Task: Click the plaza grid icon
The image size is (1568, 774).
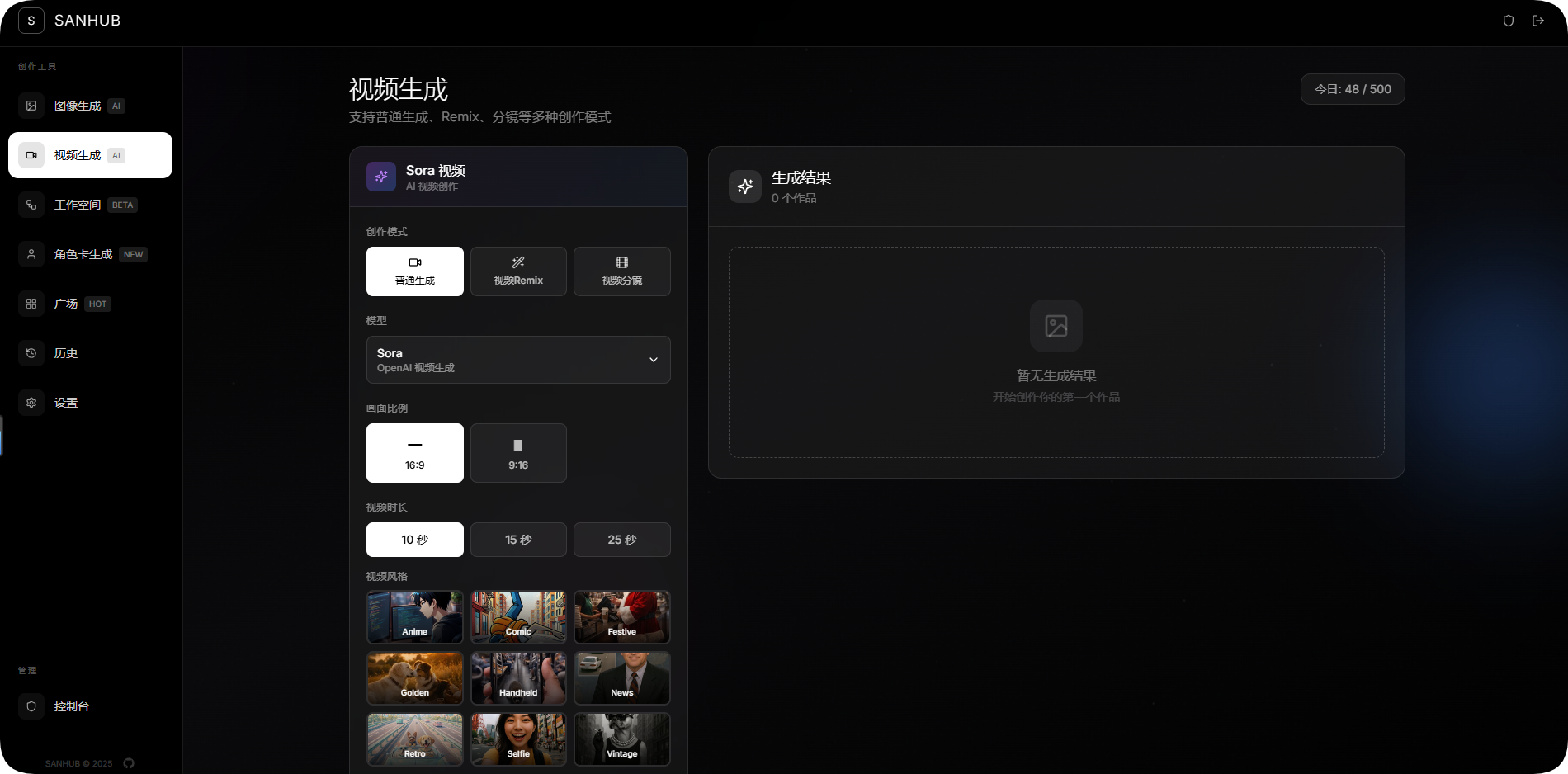Action: pyautogui.click(x=31, y=304)
